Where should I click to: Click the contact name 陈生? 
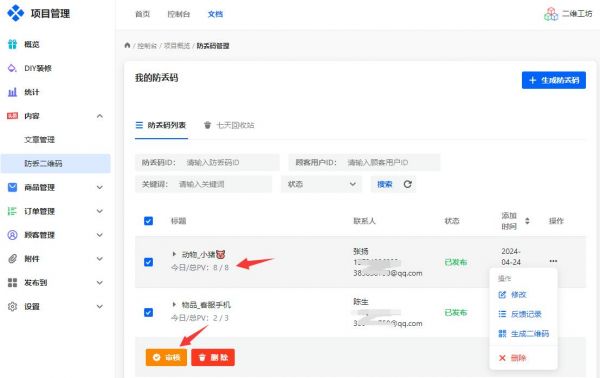pyautogui.click(x=360, y=302)
